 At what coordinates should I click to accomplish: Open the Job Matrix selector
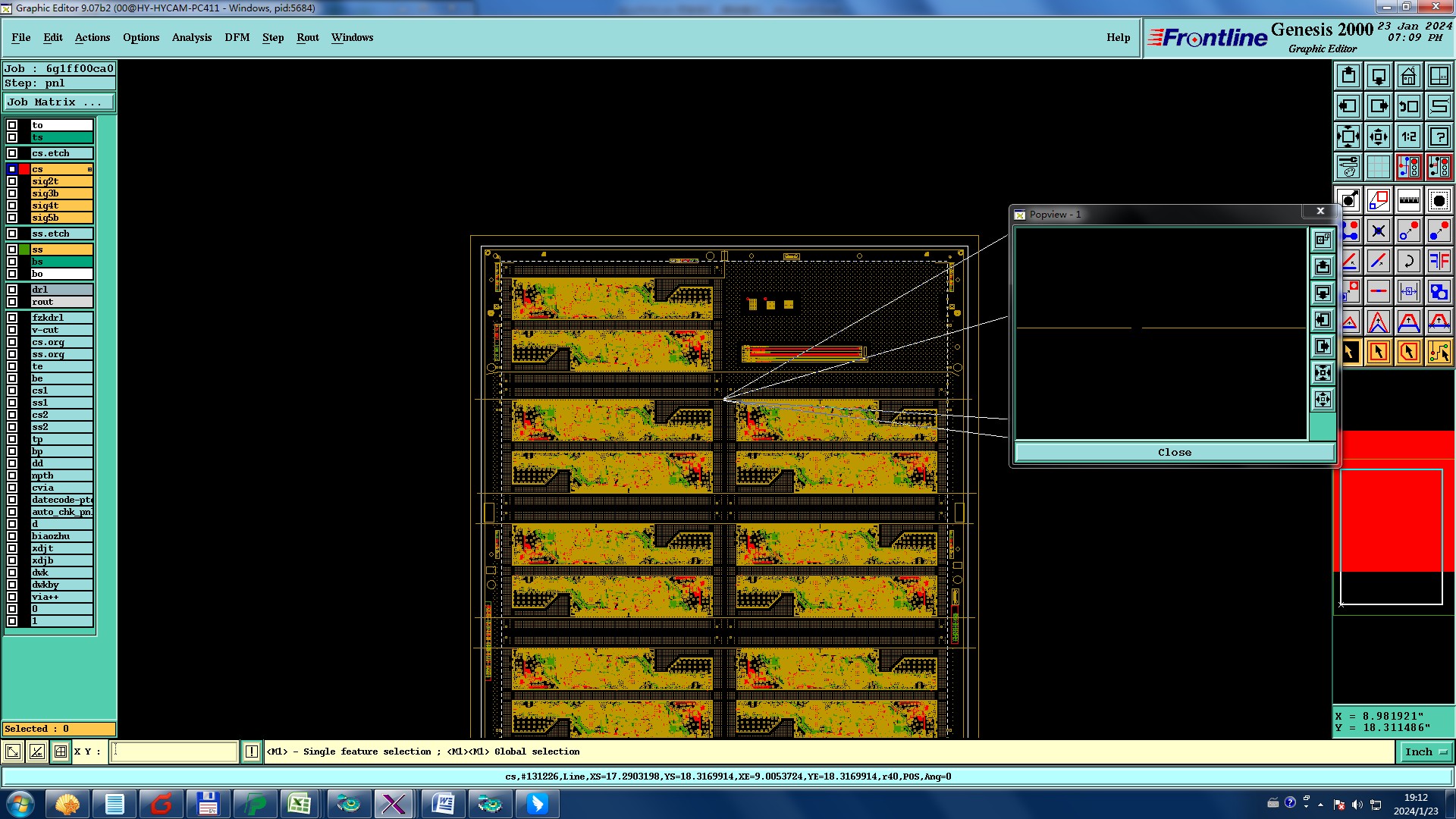point(59,102)
